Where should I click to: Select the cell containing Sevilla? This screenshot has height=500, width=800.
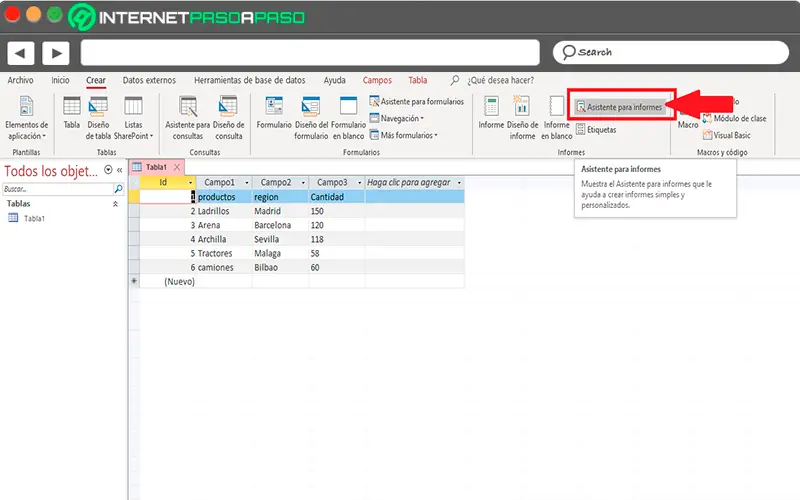(280, 239)
